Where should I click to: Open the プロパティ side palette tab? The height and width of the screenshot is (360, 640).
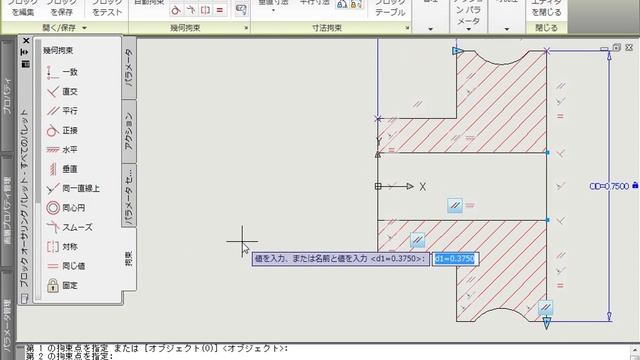click(x=7, y=96)
